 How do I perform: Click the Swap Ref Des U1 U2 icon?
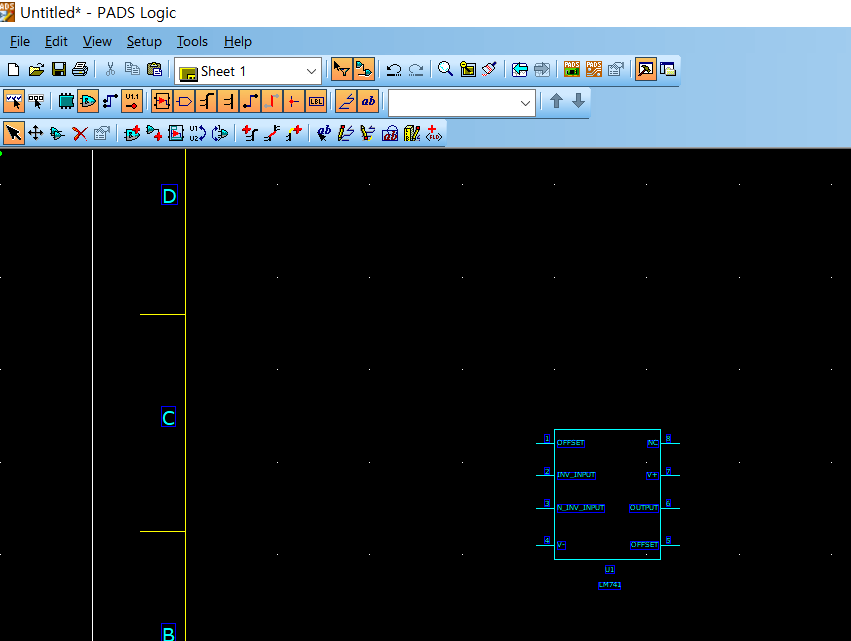198,133
